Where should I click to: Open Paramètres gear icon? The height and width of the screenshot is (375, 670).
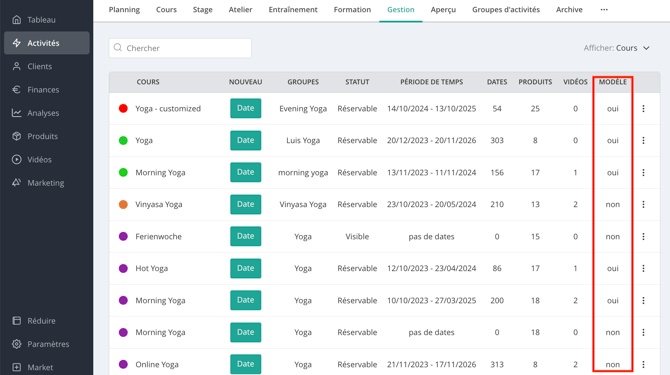17,344
